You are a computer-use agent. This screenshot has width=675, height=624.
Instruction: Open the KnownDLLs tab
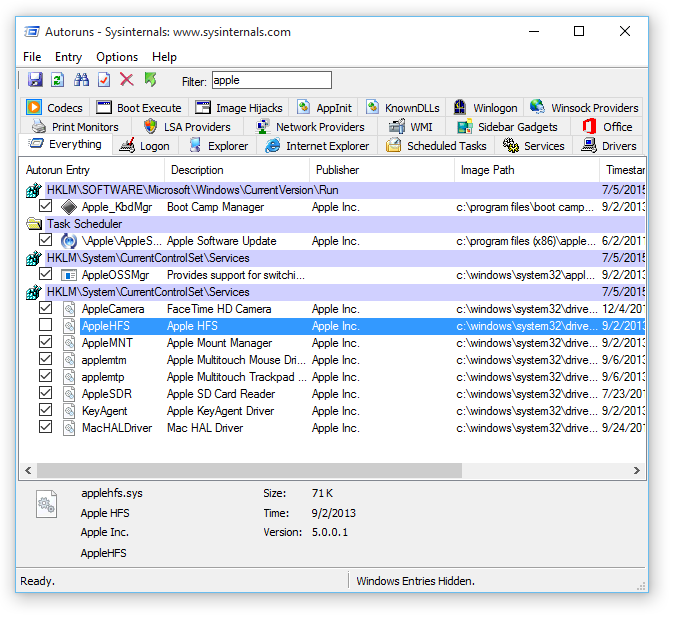coord(403,108)
